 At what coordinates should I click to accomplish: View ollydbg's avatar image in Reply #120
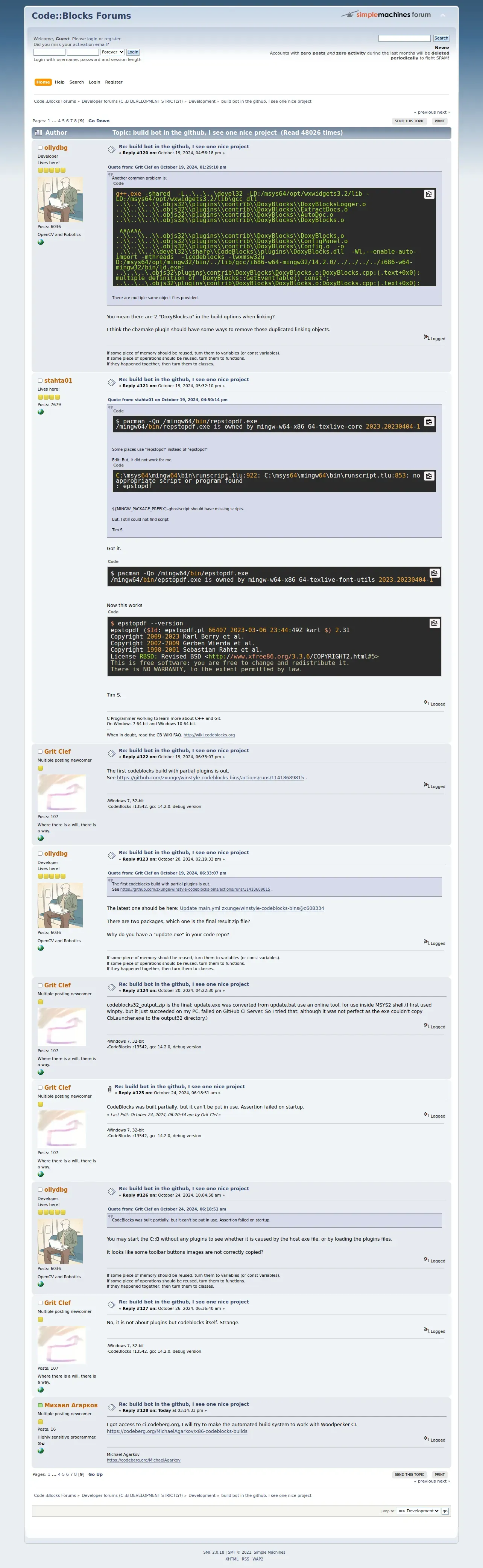tap(60, 200)
